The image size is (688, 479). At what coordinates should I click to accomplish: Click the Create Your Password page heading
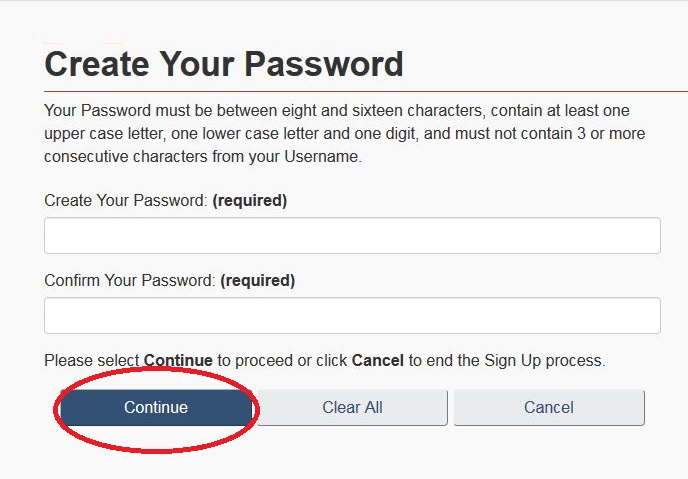(x=224, y=64)
